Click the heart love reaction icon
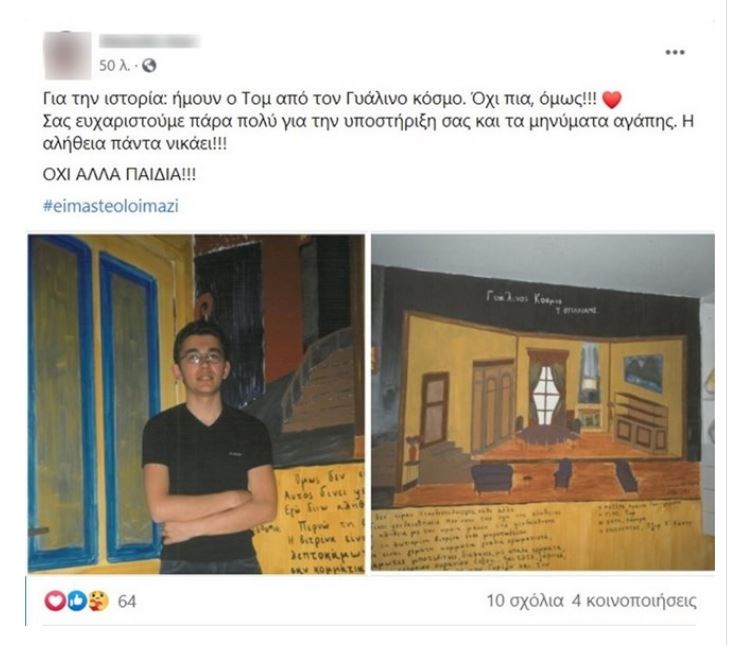 (x=54, y=601)
